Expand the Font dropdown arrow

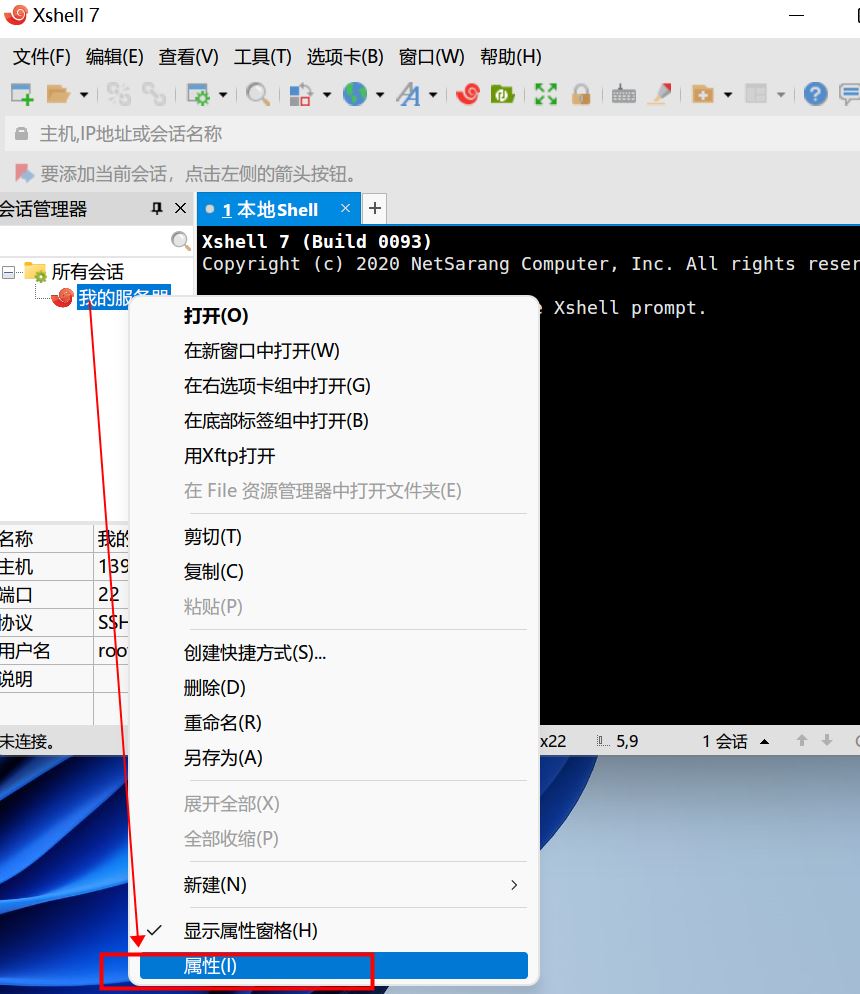[x=433, y=95]
